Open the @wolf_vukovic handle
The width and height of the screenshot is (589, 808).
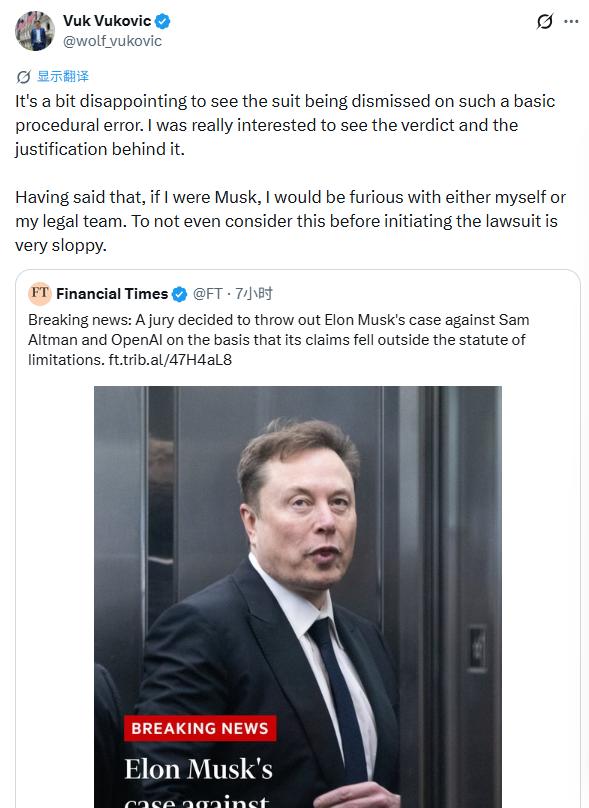[x=112, y=41]
